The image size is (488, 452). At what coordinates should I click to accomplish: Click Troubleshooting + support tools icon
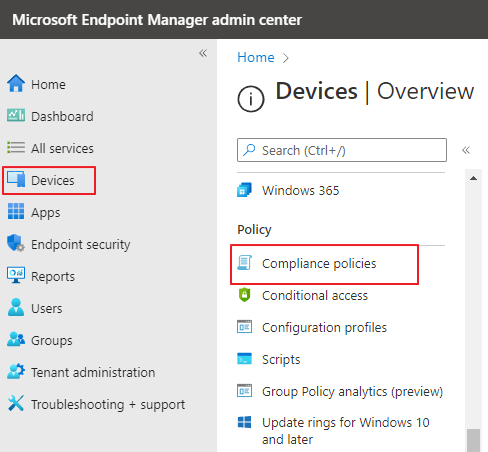point(16,403)
